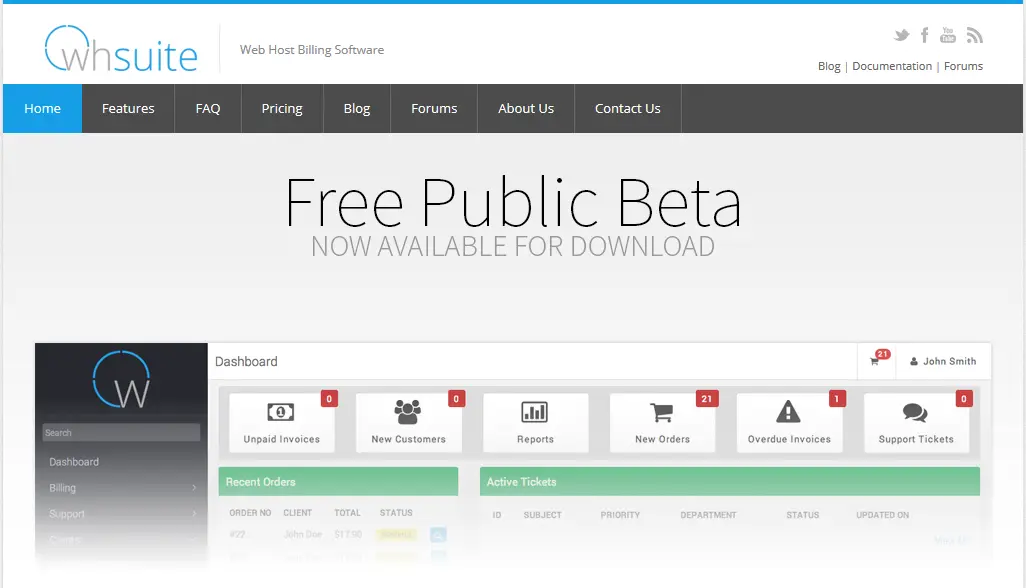
Task: Click the red 1 badge on Overdue Invoices
Action: 837,399
